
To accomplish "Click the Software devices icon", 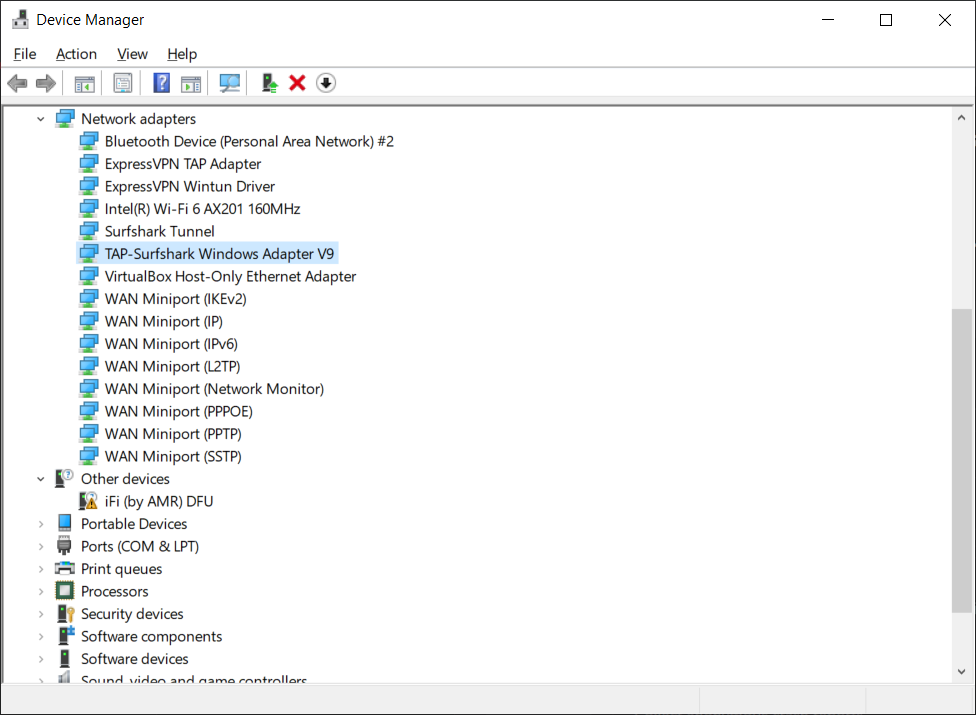I will [x=65, y=658].
